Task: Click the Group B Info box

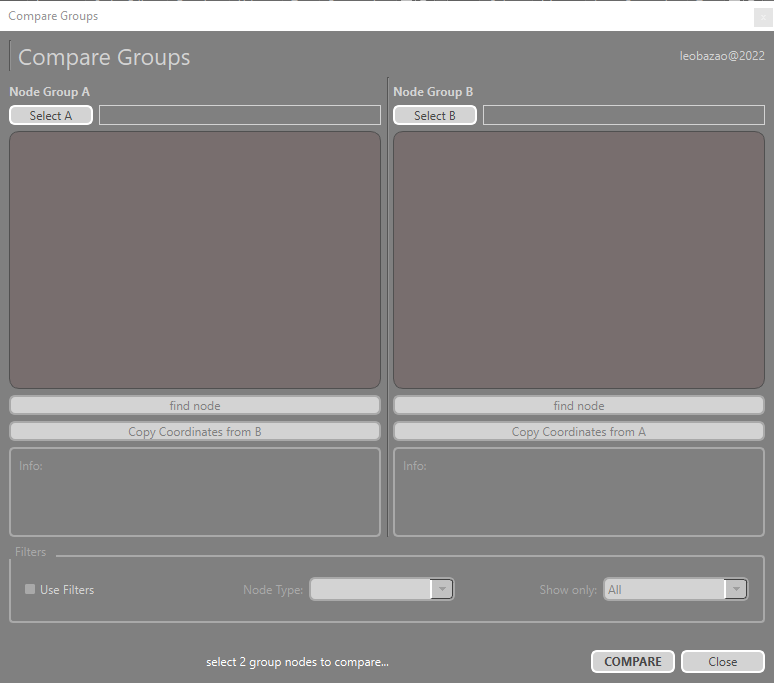Action: [579, 492]
